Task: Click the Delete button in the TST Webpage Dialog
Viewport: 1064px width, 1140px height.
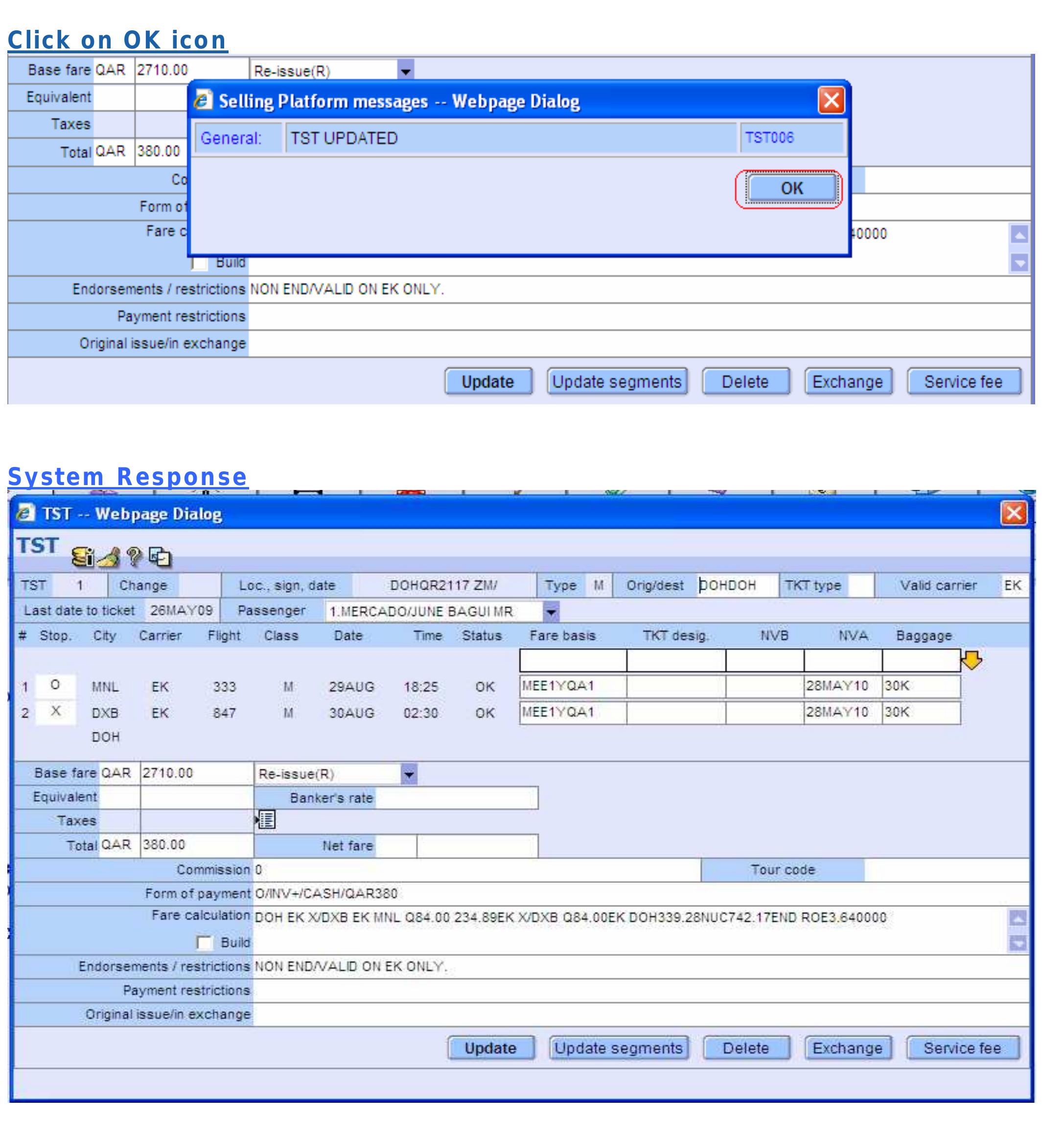Action: pos(746,1047)
